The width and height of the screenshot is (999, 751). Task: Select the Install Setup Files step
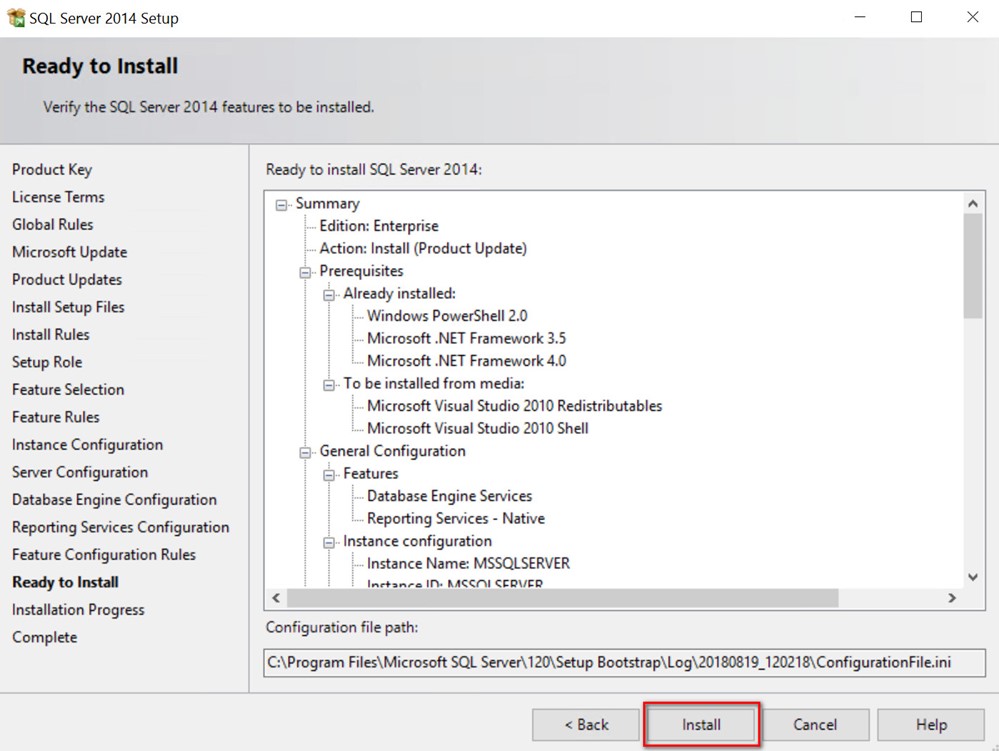pos(68,307)
